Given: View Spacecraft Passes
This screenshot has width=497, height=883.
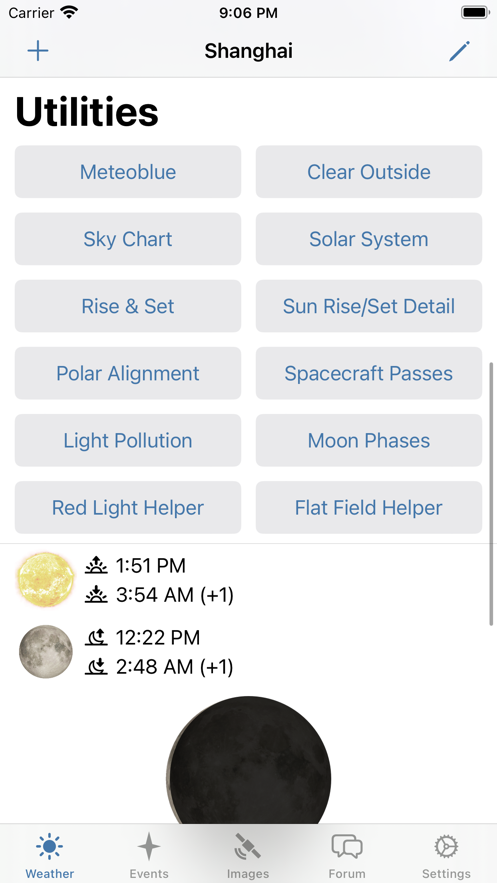Looking at the screenshot, I should (369, 373).
